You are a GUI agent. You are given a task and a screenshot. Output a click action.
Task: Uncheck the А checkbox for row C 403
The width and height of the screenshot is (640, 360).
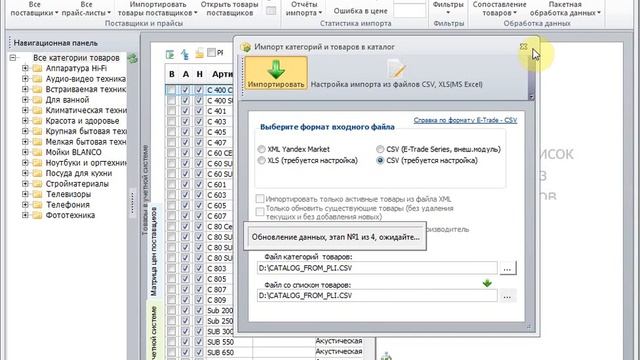(x=185, y=122)
